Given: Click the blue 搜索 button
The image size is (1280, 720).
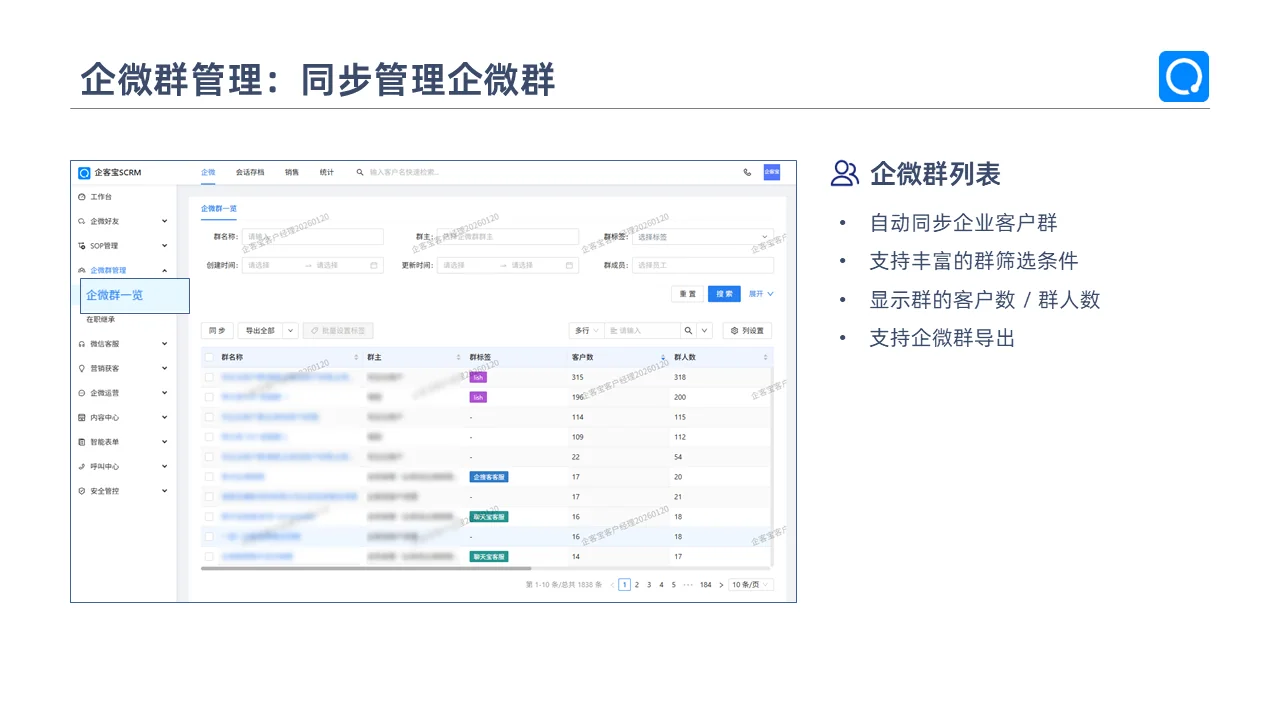Looking at the screenshot, I should 724,294.
